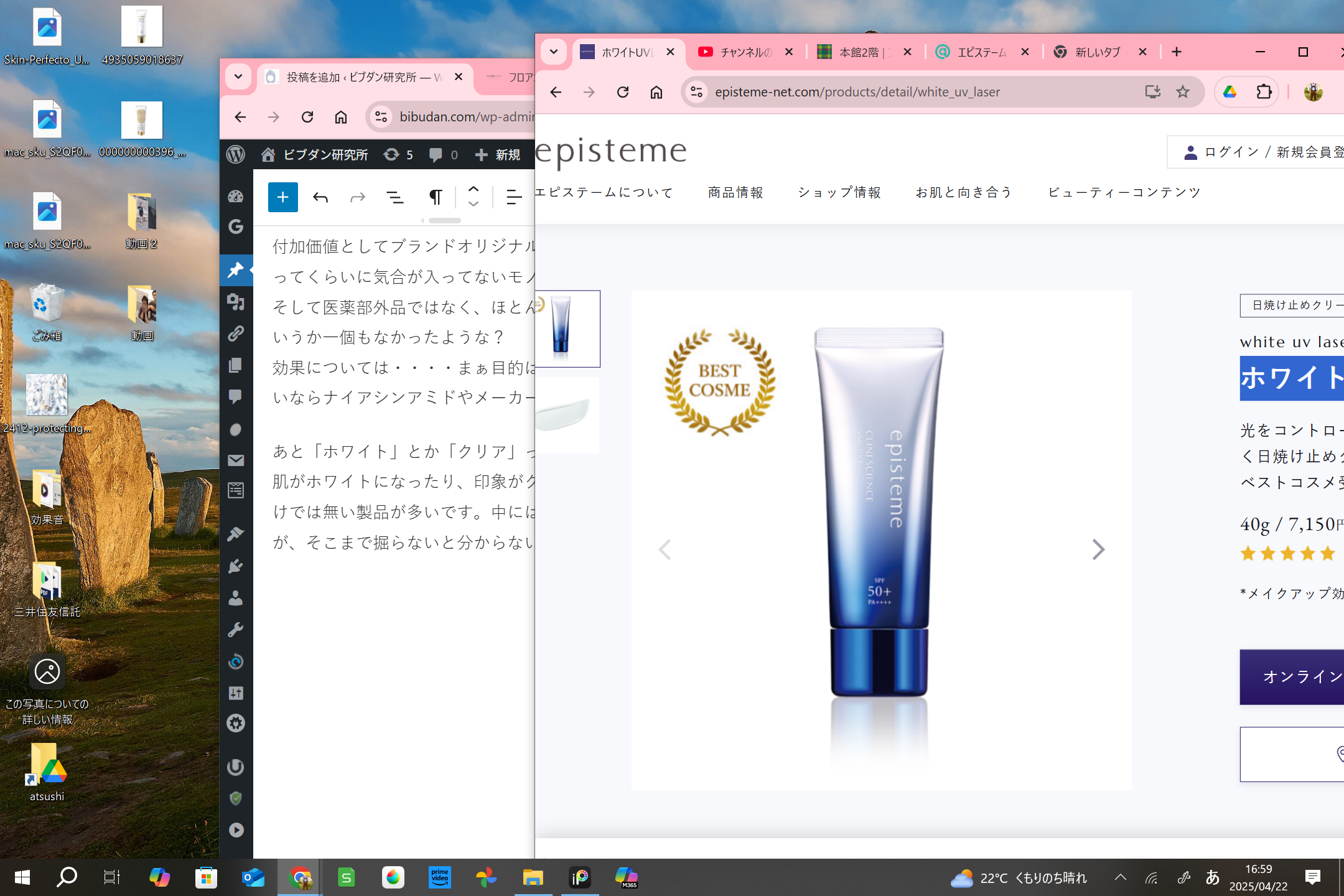Image resolution: width=1344 pixels, height=896 pixels.
Task: Select the cream texture thumbnail
Action: [x=567, y=414]
